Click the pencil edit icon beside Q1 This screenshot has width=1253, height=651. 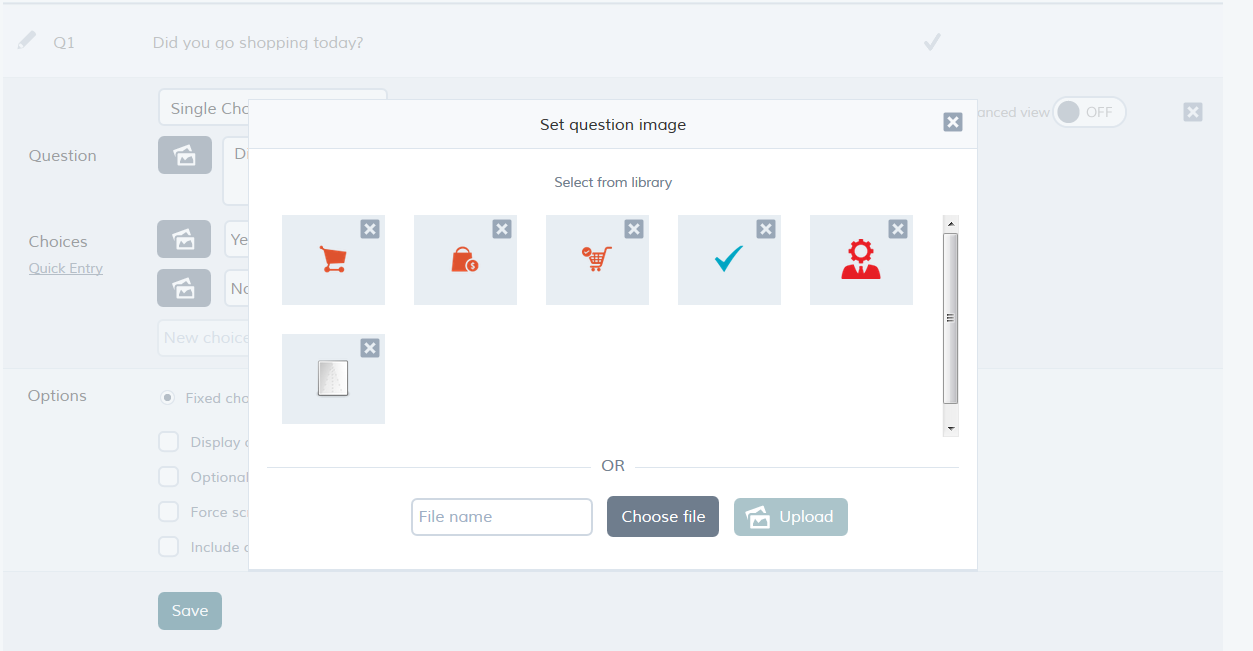pyautogui.click(x=27, y=41)
